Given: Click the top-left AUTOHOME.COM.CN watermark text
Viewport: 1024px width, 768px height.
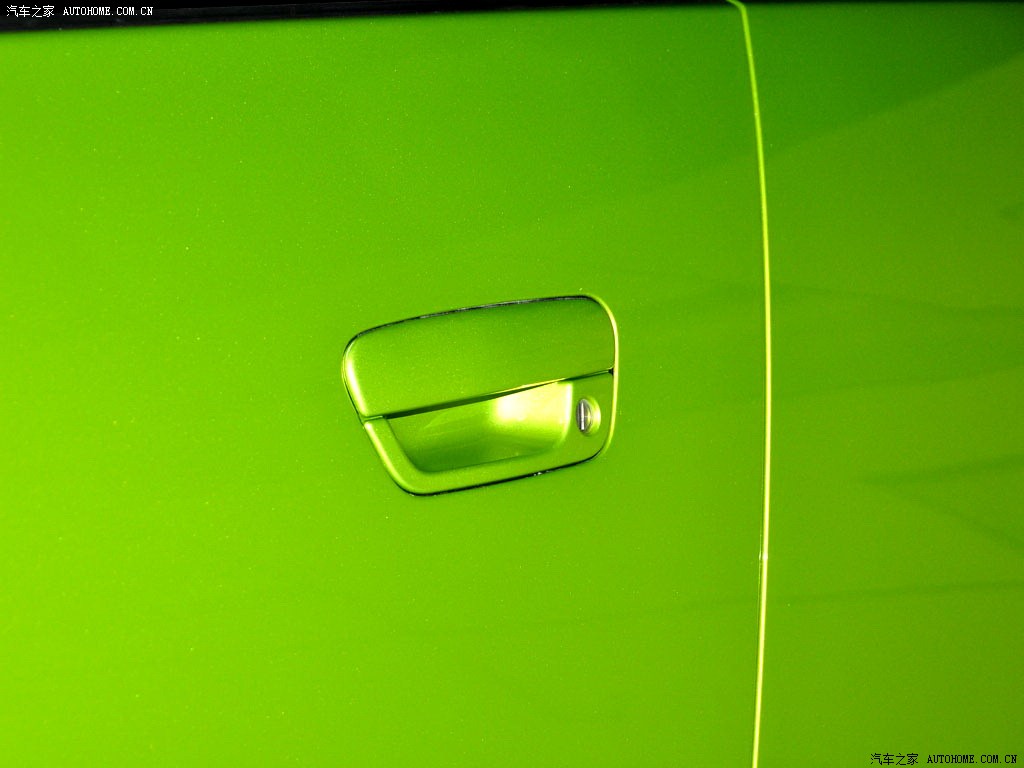Looking at the screenshot, I should (108, 11).
